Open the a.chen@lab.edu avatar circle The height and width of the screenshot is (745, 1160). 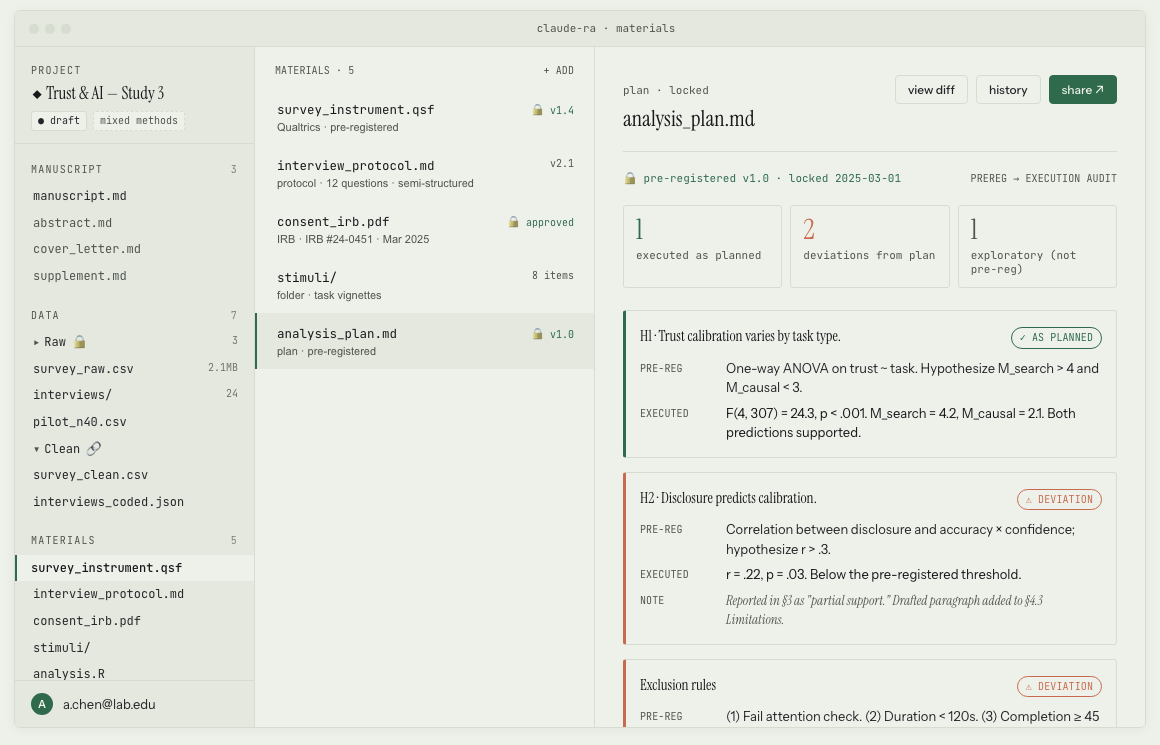[41, 704]
